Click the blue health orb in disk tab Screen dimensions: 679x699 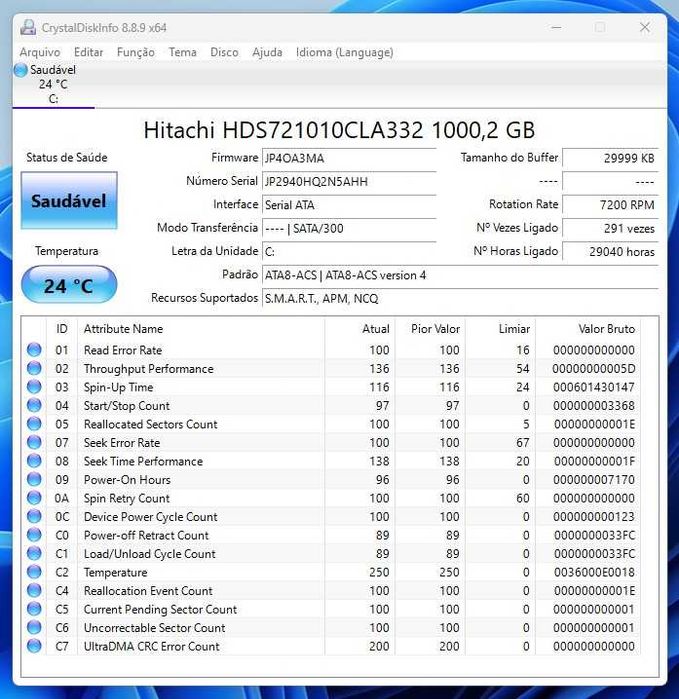[x=21, y=70]
